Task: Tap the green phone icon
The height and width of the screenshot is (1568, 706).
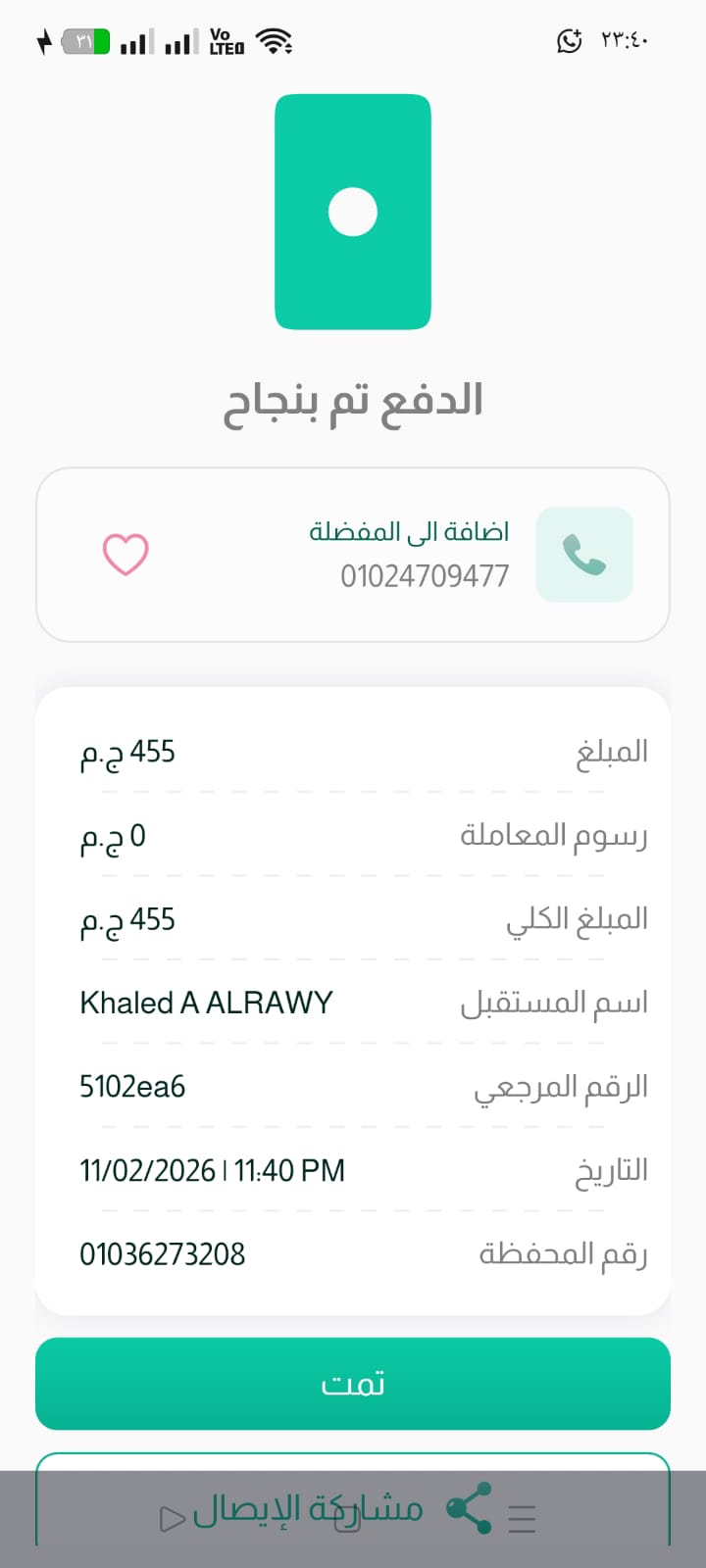Action: [584, 555]
